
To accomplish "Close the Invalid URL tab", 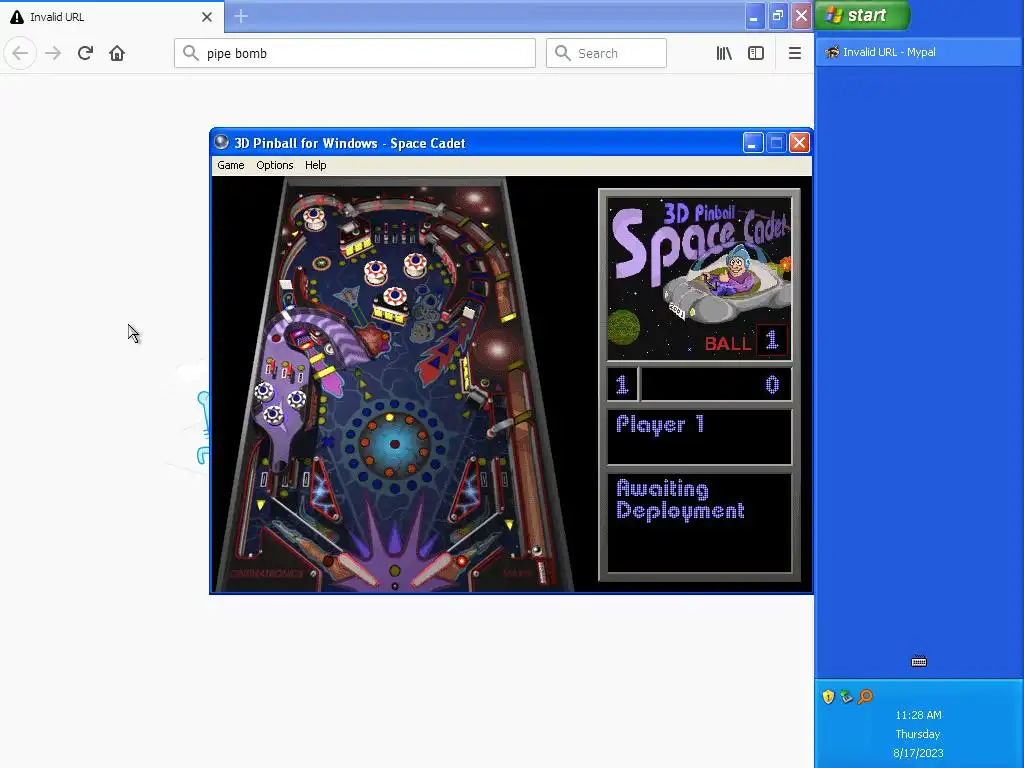I will [207, 17].
